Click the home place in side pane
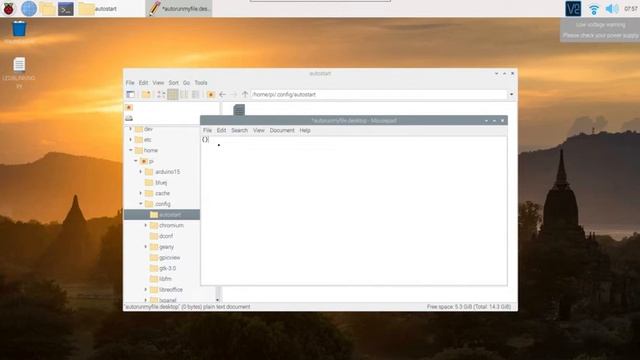 [x=129, y=107]
